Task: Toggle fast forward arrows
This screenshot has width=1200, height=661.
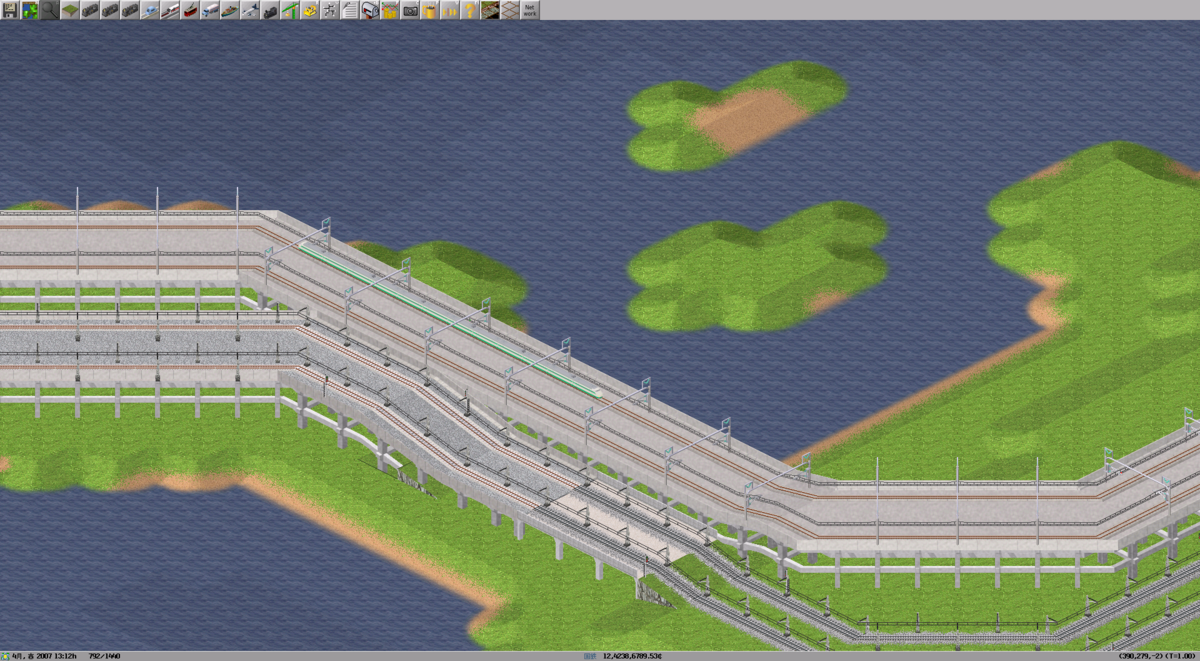Action: pos(450,10)
